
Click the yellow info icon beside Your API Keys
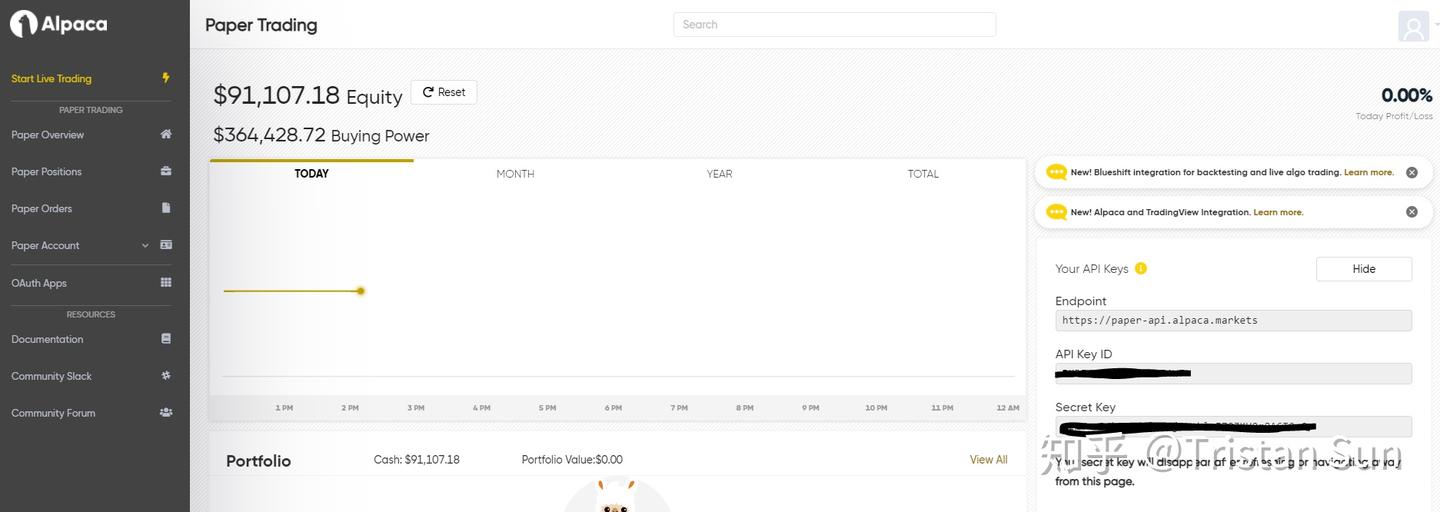coord(1141,268)
